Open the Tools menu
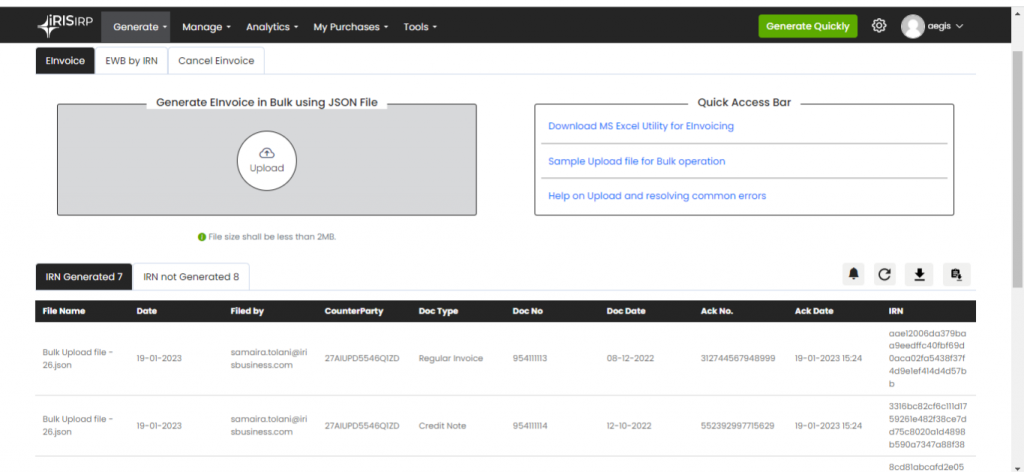 point(420,27)
